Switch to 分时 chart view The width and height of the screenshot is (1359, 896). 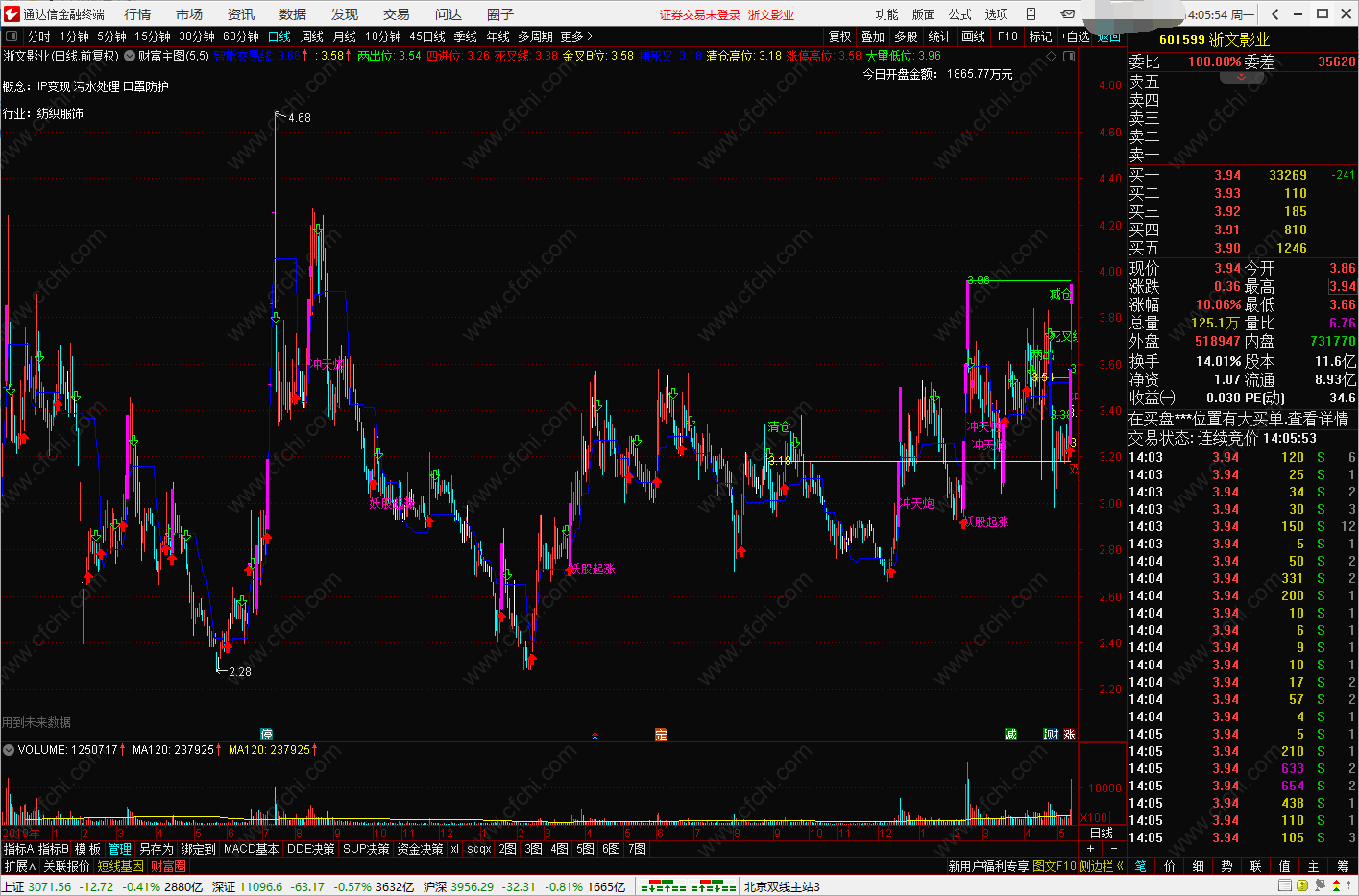click(x=38, y=36)
